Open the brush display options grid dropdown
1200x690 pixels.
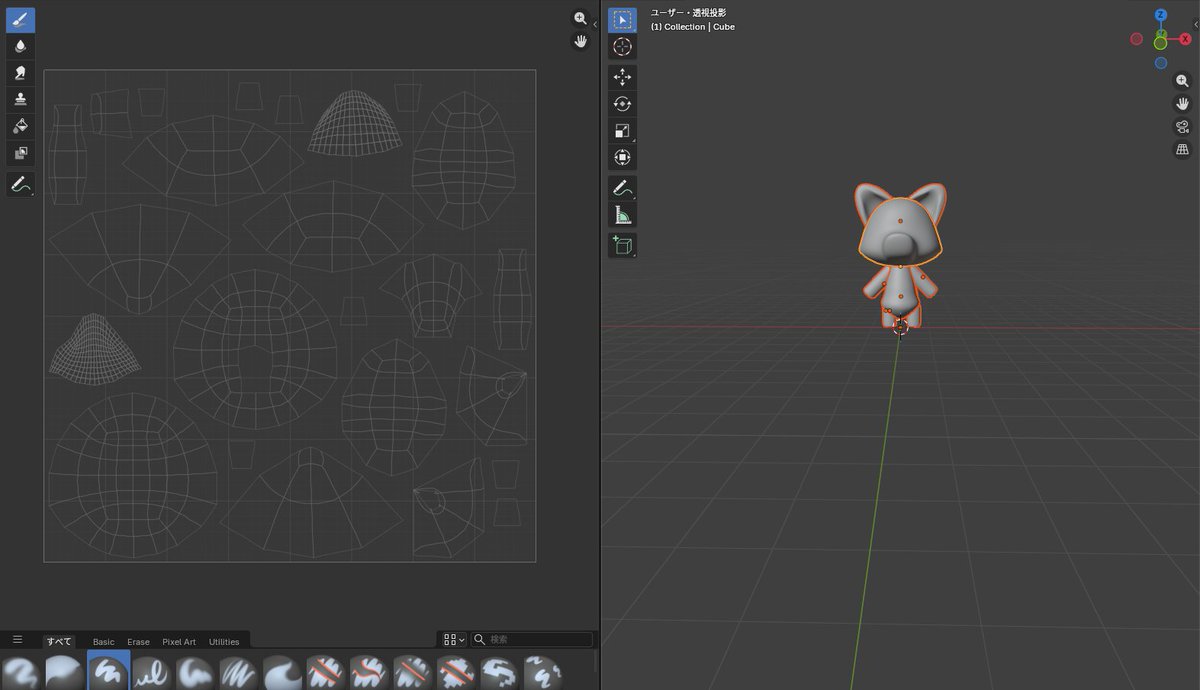pos(453,639)
